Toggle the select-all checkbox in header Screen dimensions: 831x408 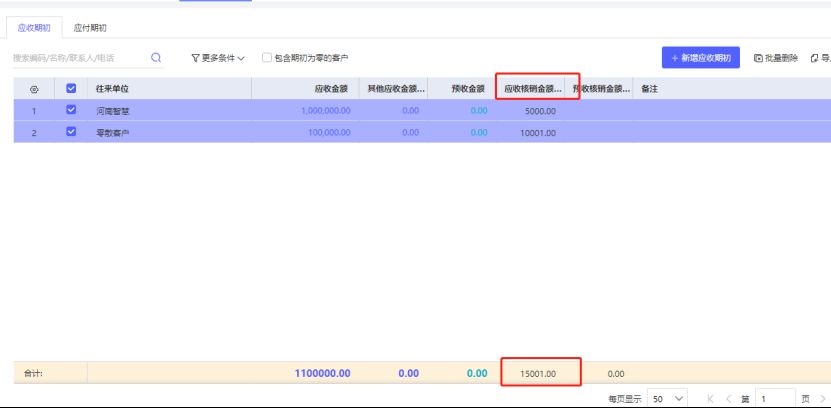(x=71, y=89)
